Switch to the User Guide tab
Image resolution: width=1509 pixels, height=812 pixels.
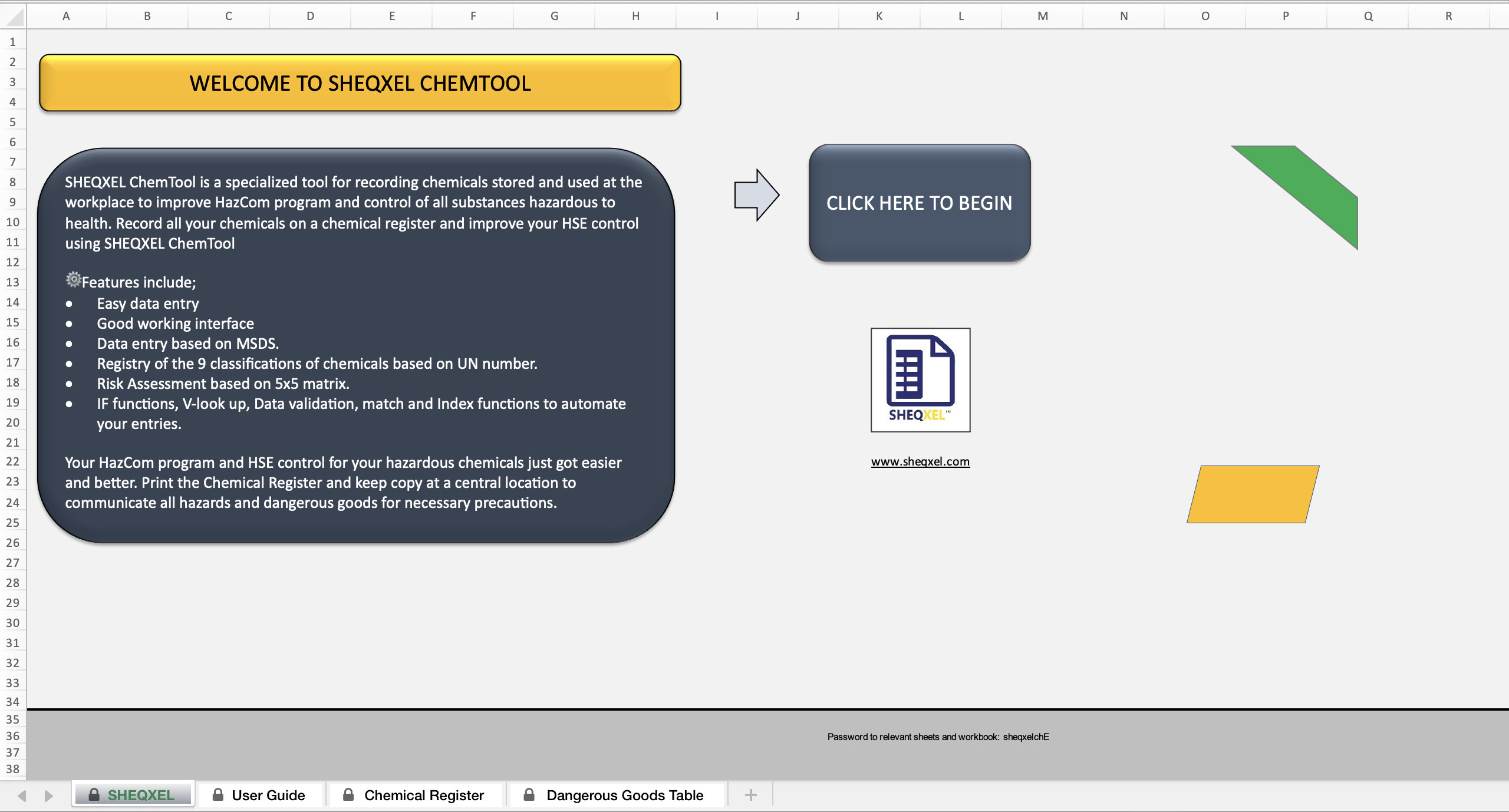[268, 794]
